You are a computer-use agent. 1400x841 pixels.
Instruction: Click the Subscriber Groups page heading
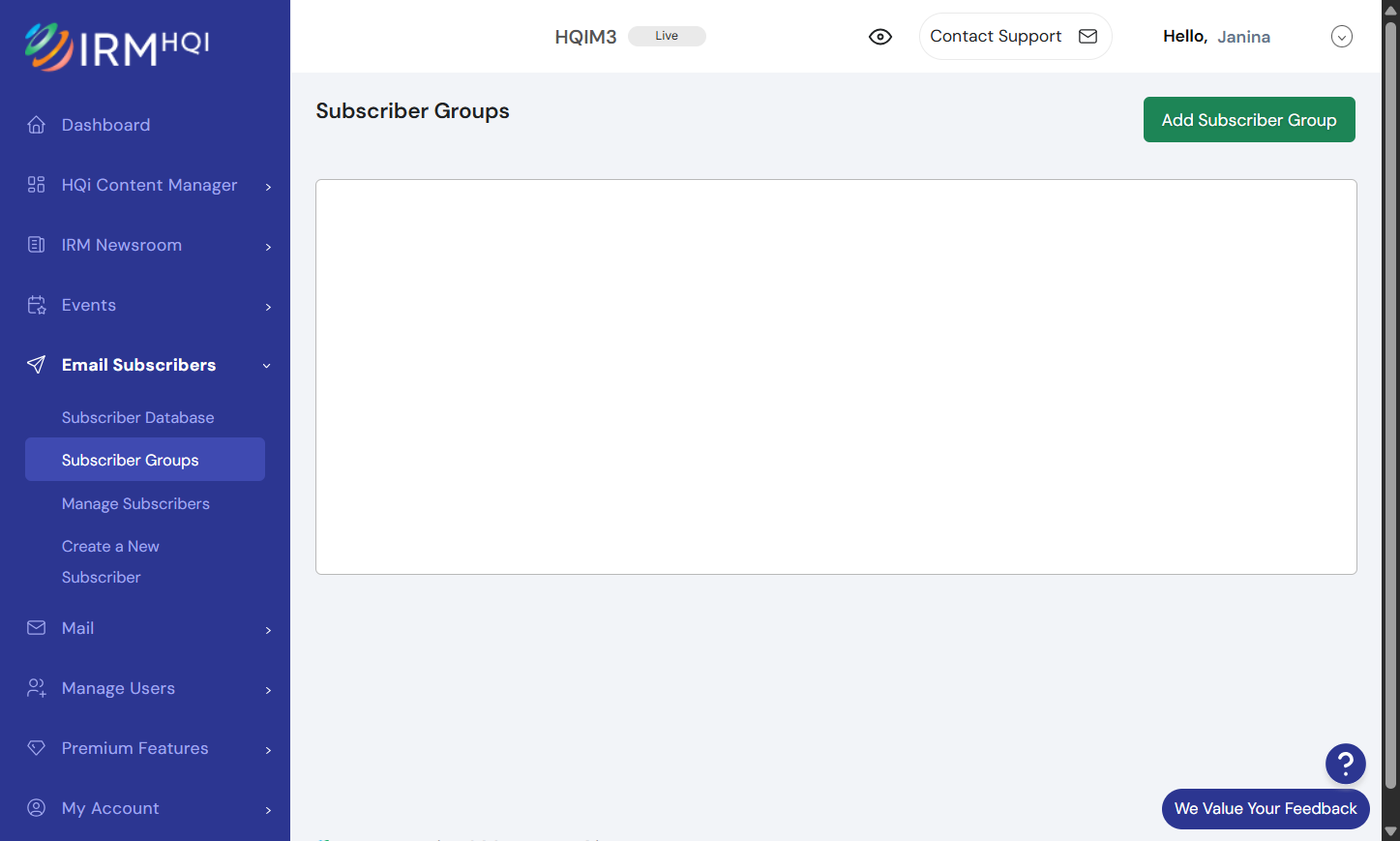point(412,111)
